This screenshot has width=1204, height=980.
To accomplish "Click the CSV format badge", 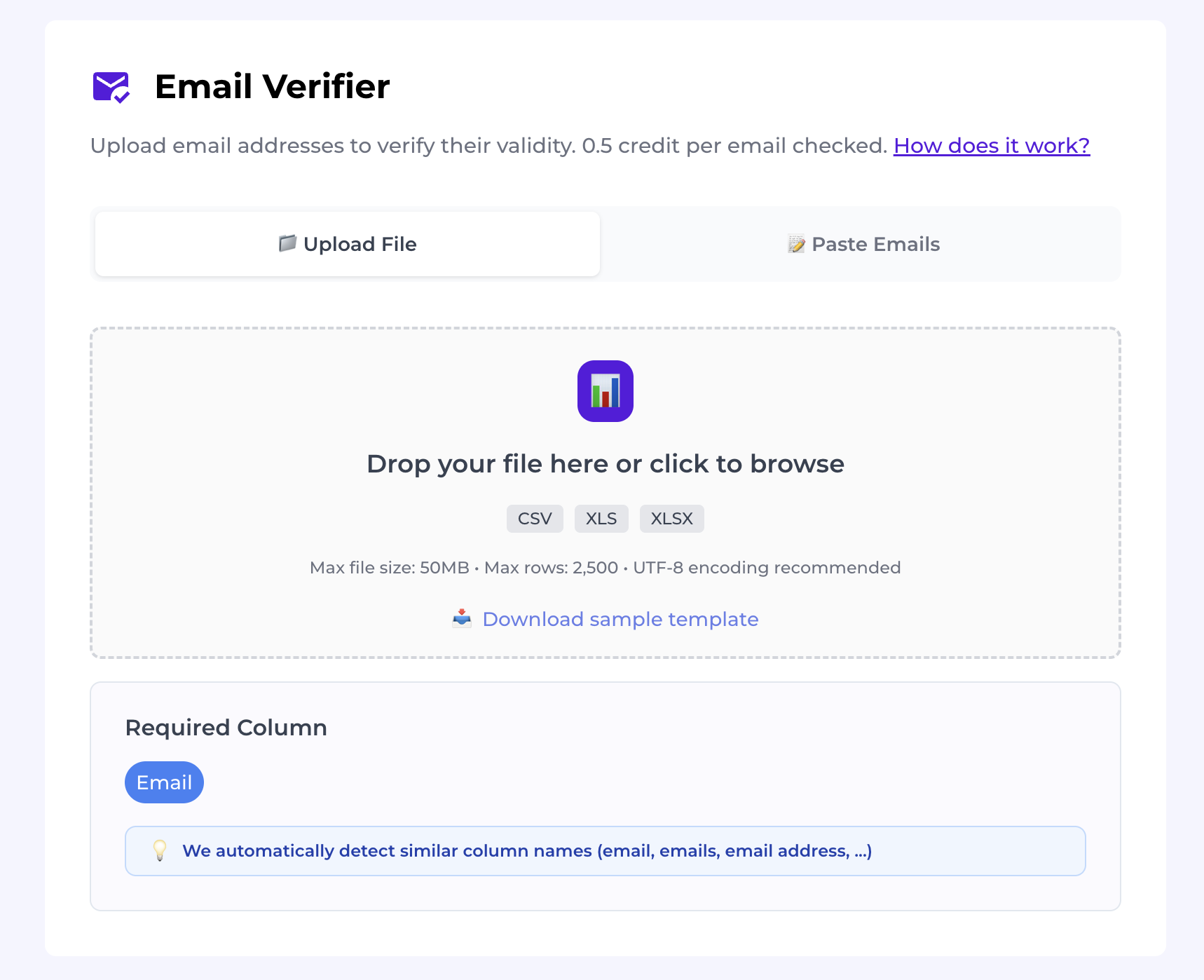I will pos(535,519).
